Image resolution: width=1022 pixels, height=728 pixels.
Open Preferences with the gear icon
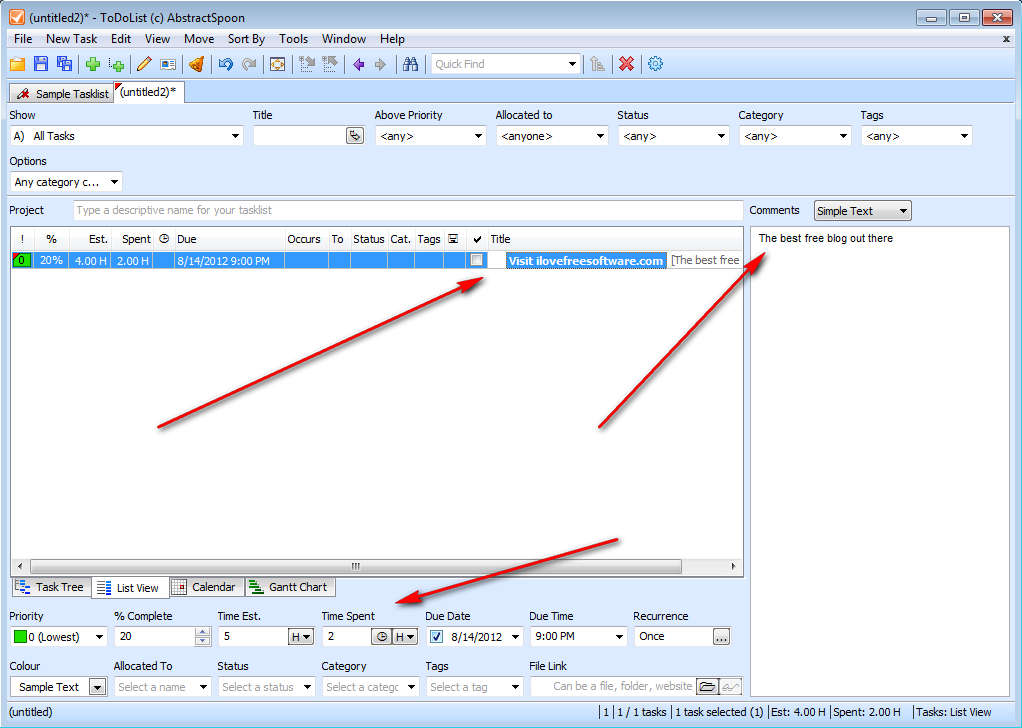[656, 64]
